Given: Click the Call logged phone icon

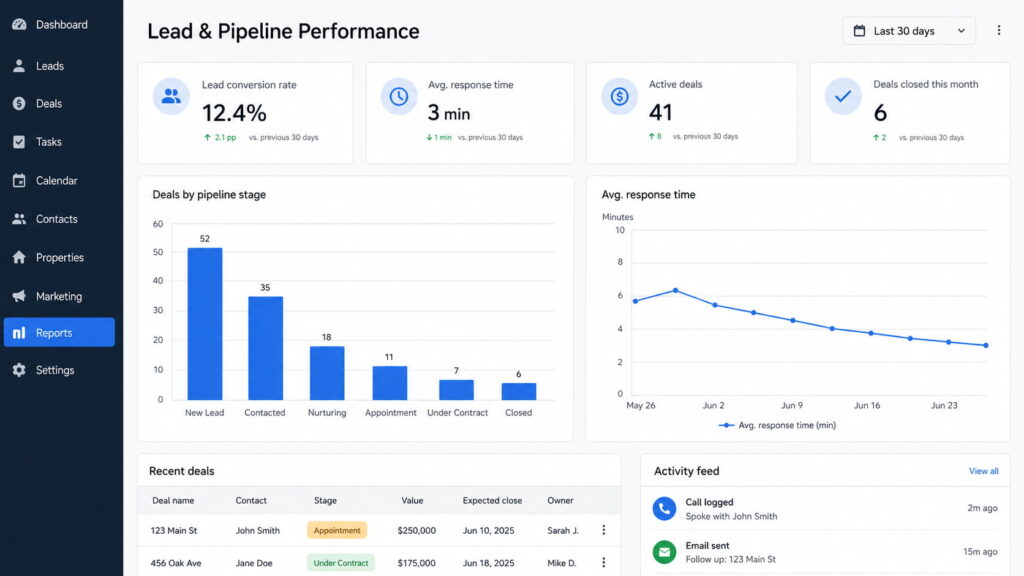Looking at the screenshot, I should [664, 508].
